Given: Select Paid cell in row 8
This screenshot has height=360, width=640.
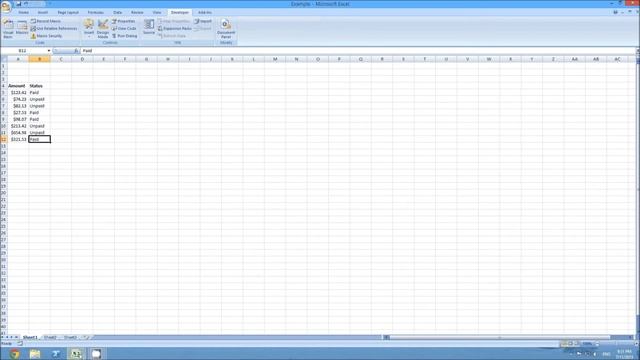Looking at the screenshot, I should [x=40, y=112].
